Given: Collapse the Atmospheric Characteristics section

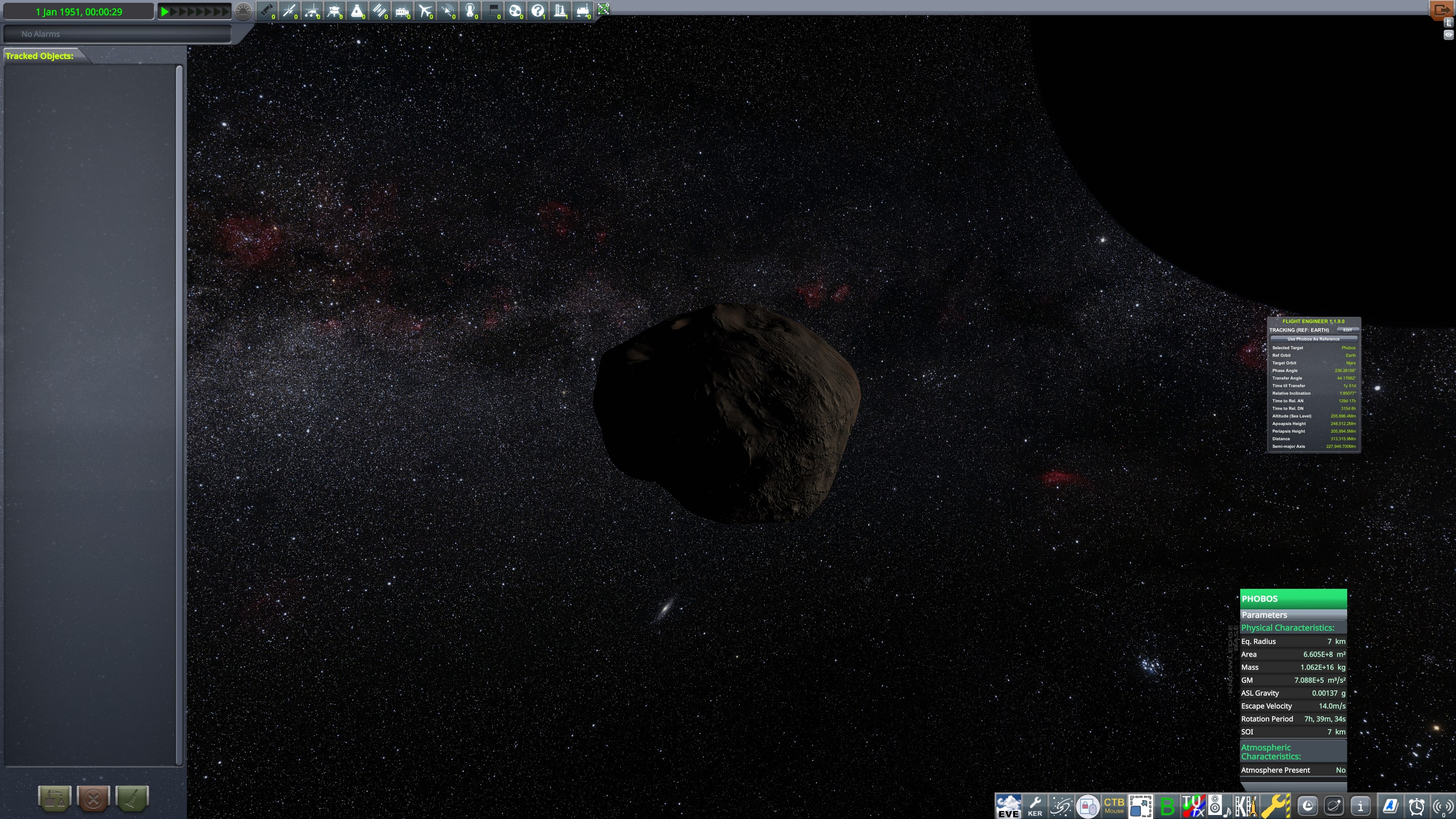Looking at the screenshot, I should click(x=1272, y=752).
